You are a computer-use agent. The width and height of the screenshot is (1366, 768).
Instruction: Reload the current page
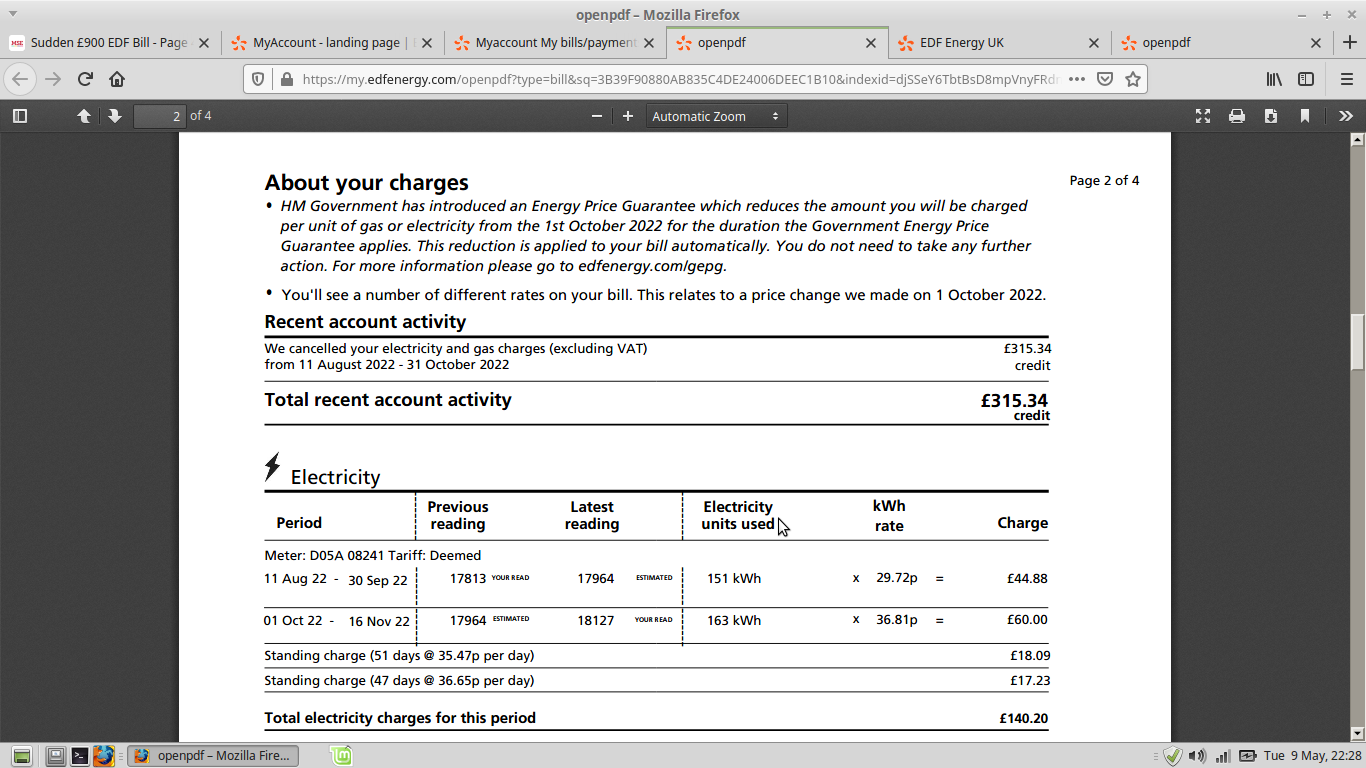84,78
